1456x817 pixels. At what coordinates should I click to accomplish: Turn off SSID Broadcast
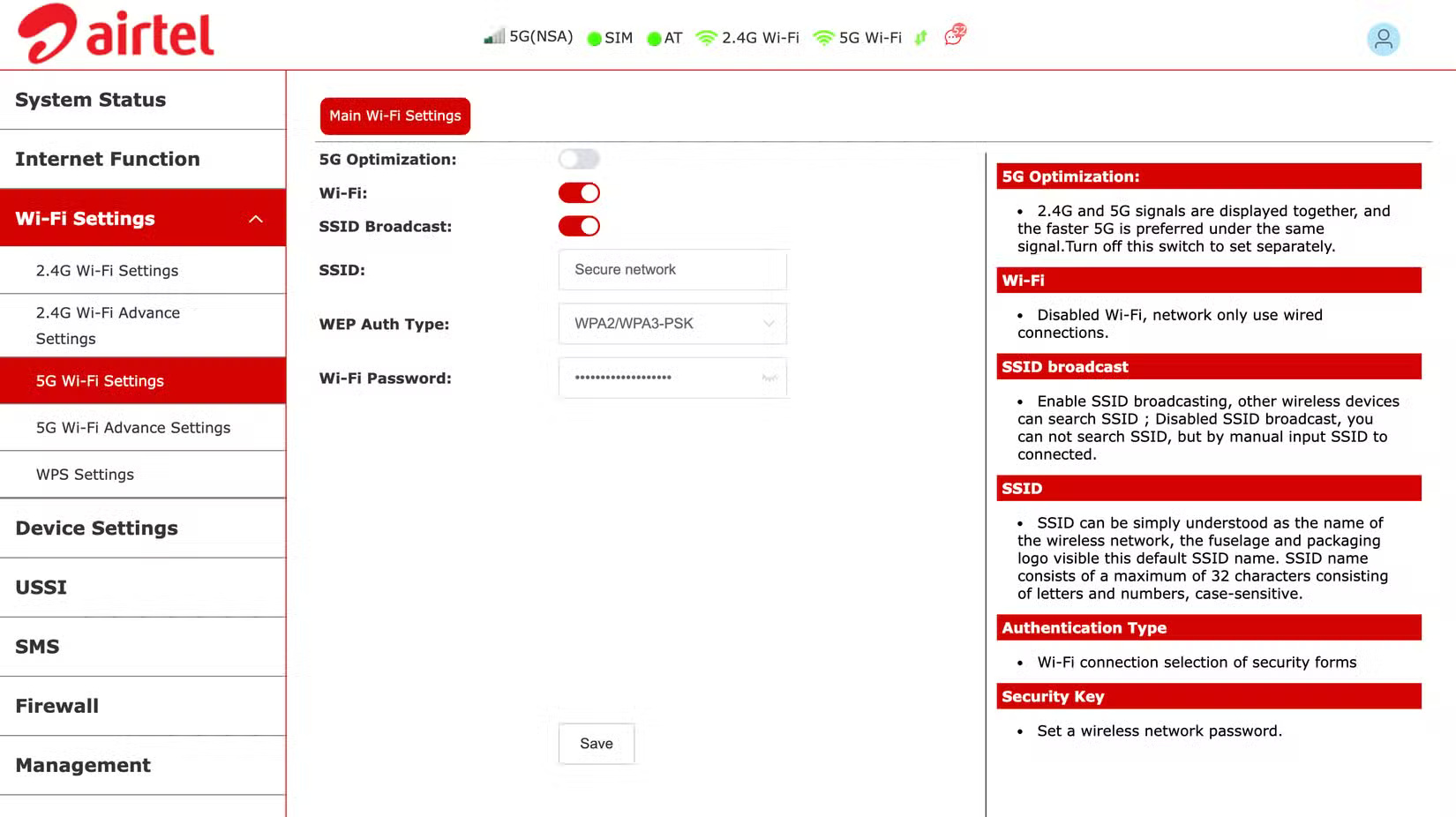[x=579, y=226]
